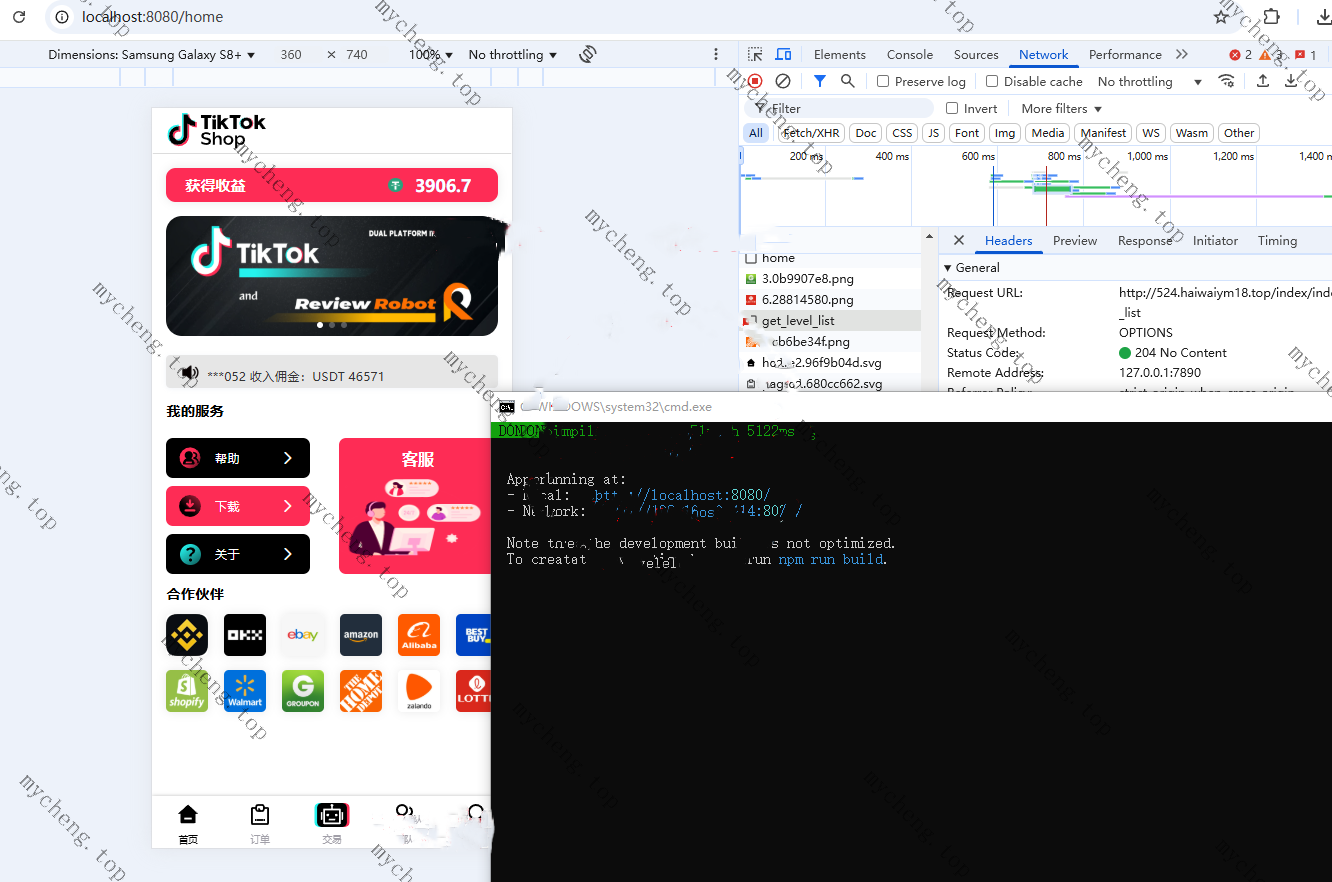The width and height of the screenshot is (1332, 882).
Task: Open the Alibaba partner icon
Action: [419, 635]
